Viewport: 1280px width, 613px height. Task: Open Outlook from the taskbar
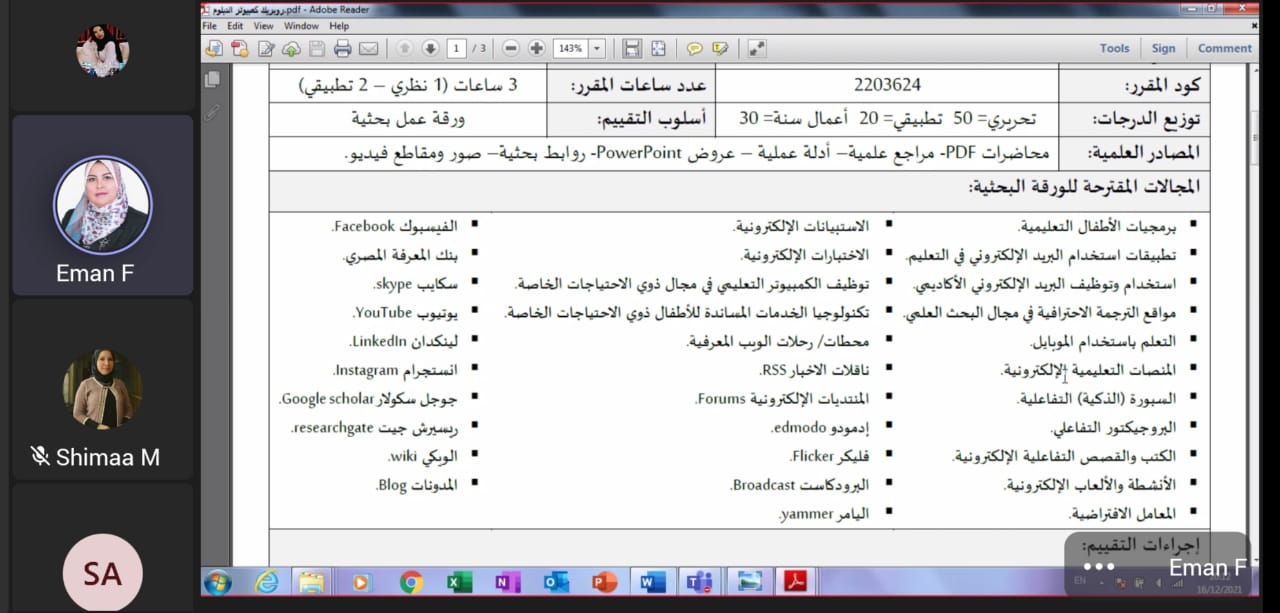[555, 581]
